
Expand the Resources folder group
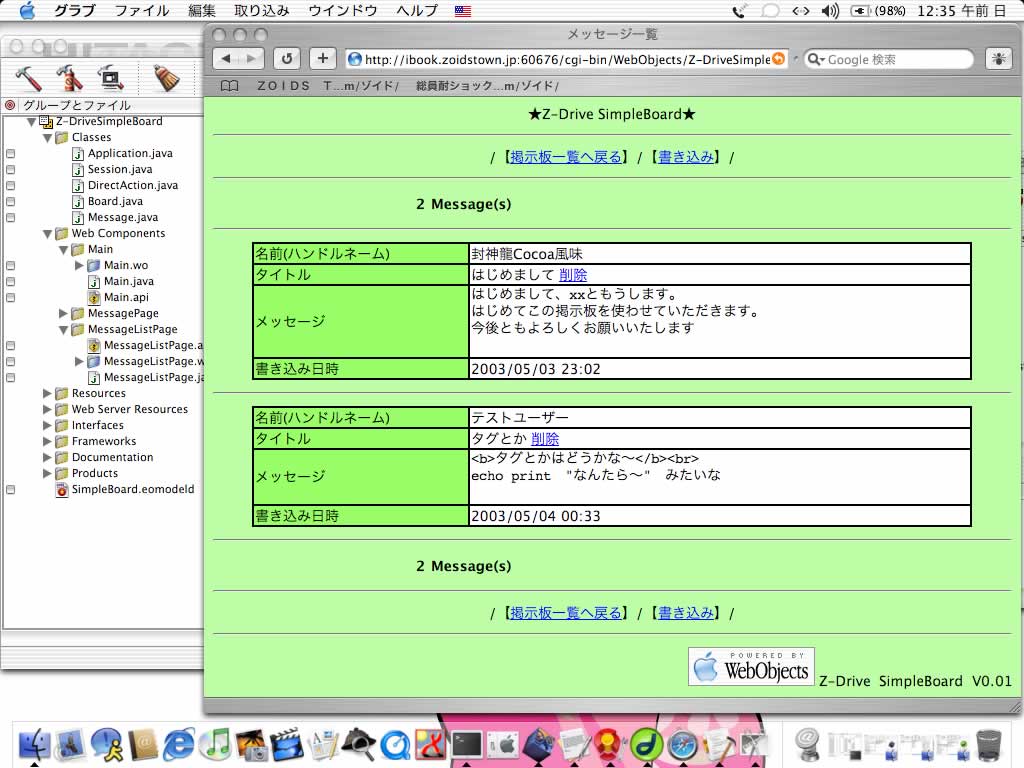tap(47, 393)
